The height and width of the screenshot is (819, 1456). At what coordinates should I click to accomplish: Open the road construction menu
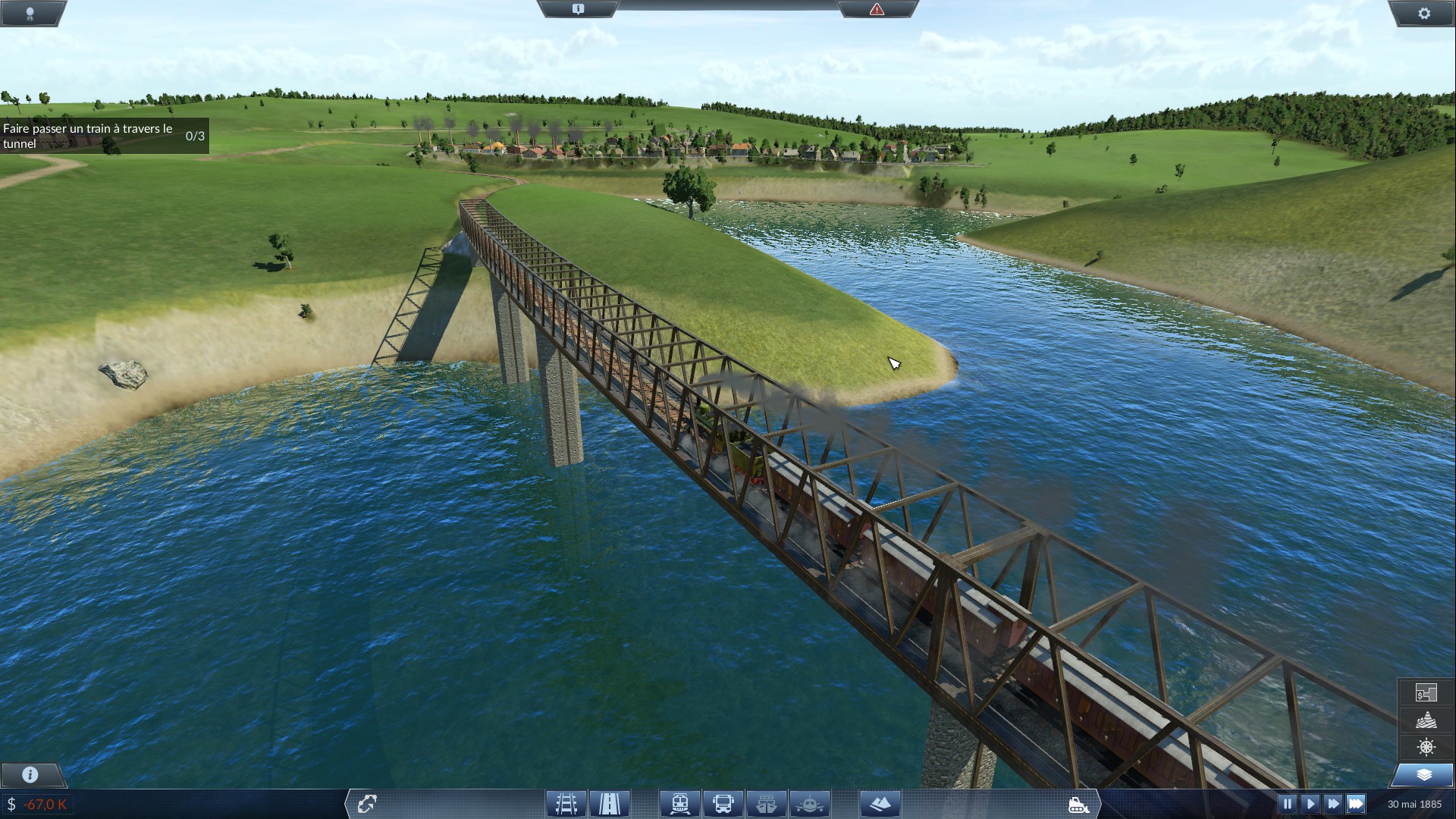pyautogui.click(x=610, y=803)
